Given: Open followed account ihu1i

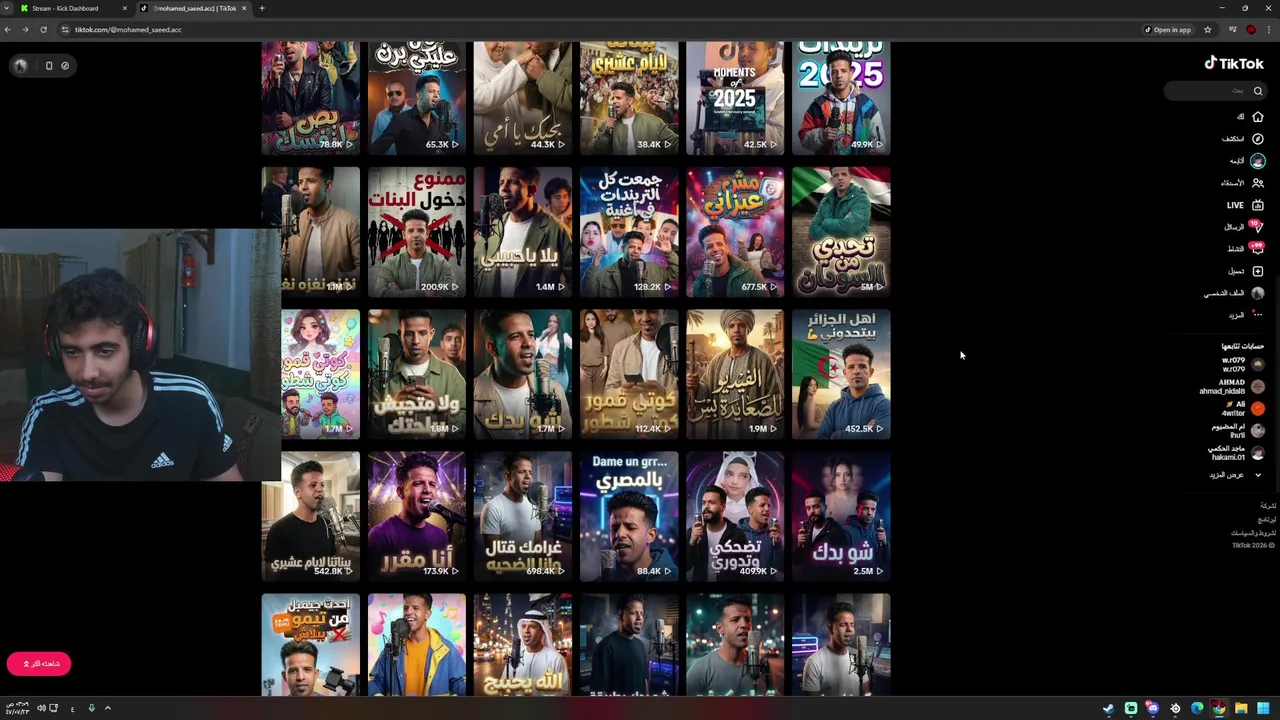Looking at the screenshot, I should pyautogui.click(x=1238, y=430).
